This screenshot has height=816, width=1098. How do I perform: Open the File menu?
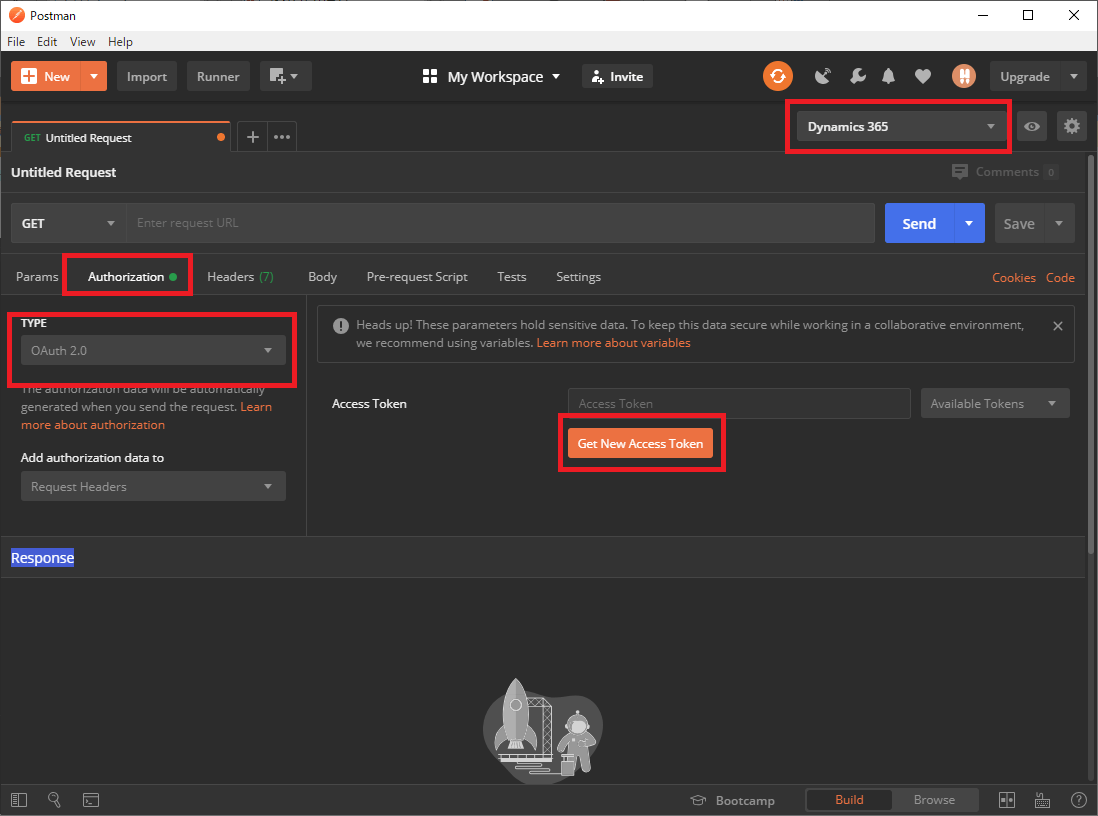click(16, 42)
